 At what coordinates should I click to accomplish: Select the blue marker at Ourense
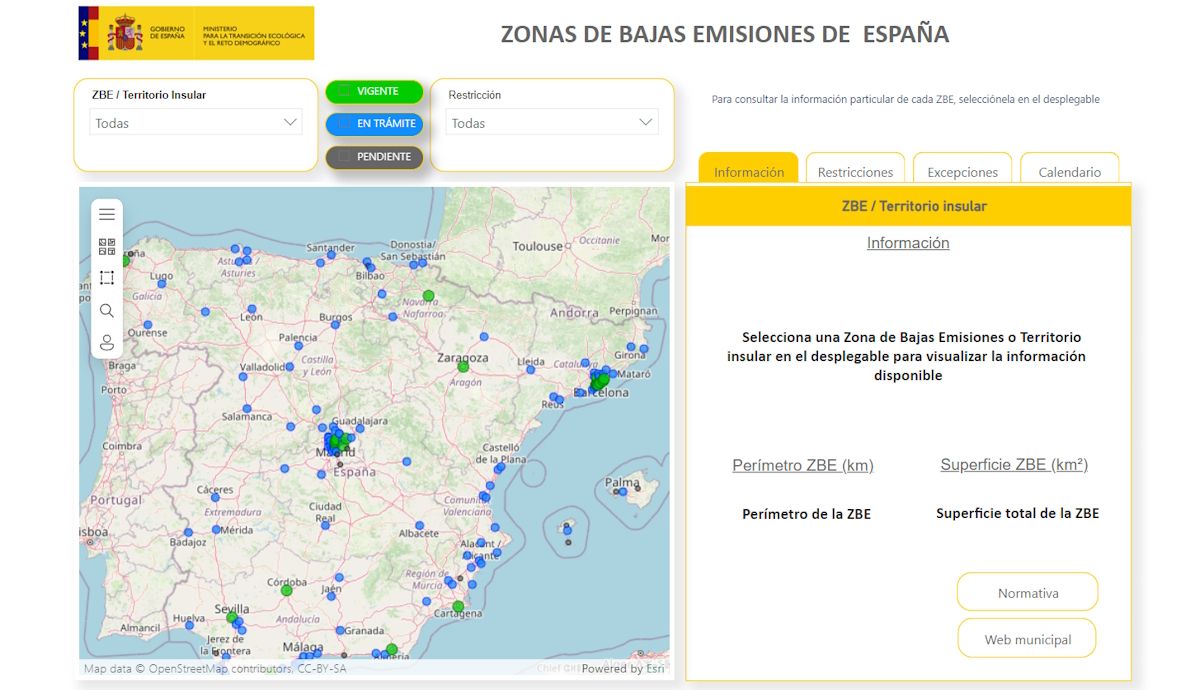147,324
